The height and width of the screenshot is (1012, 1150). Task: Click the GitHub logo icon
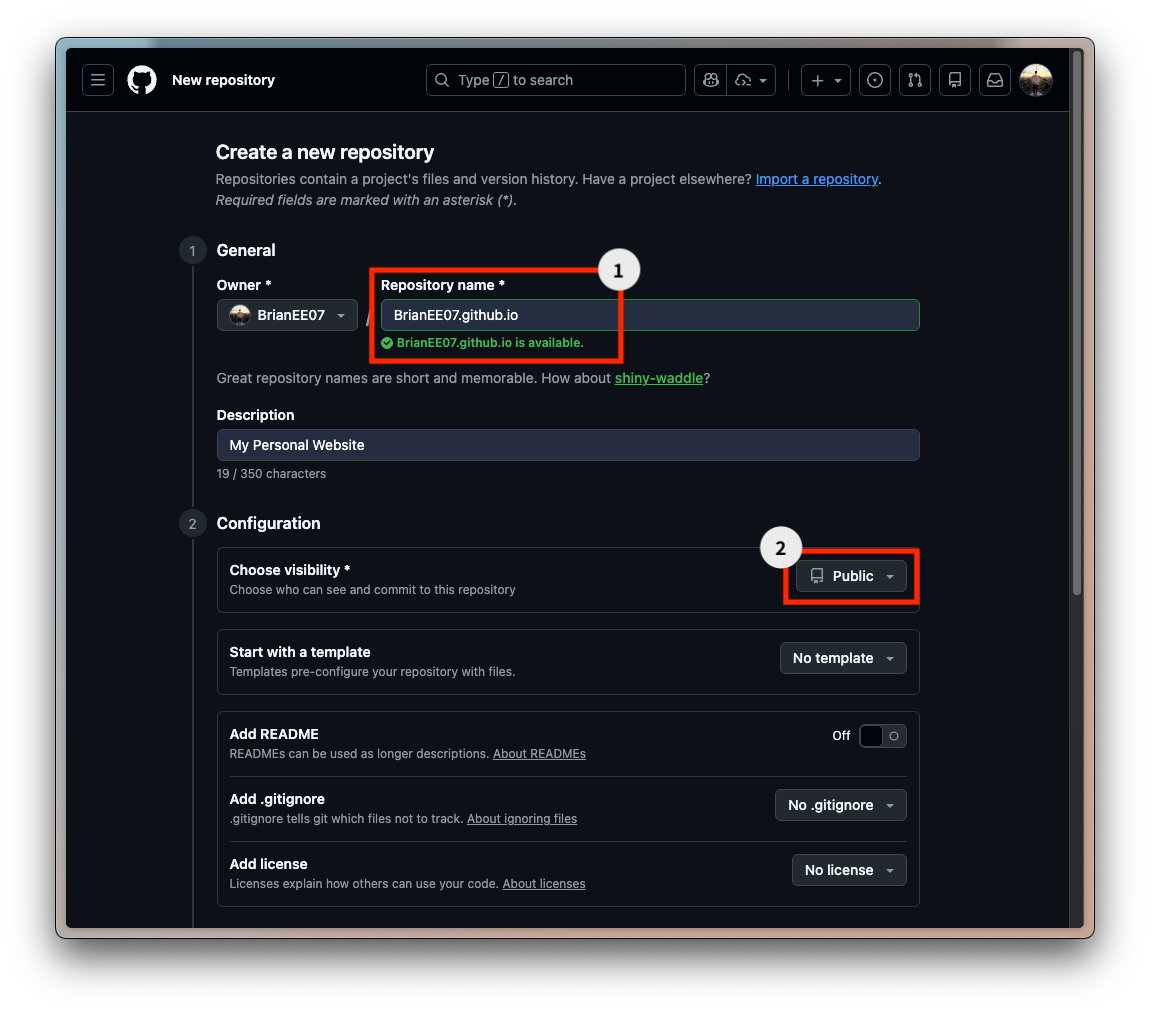[142, 80]
